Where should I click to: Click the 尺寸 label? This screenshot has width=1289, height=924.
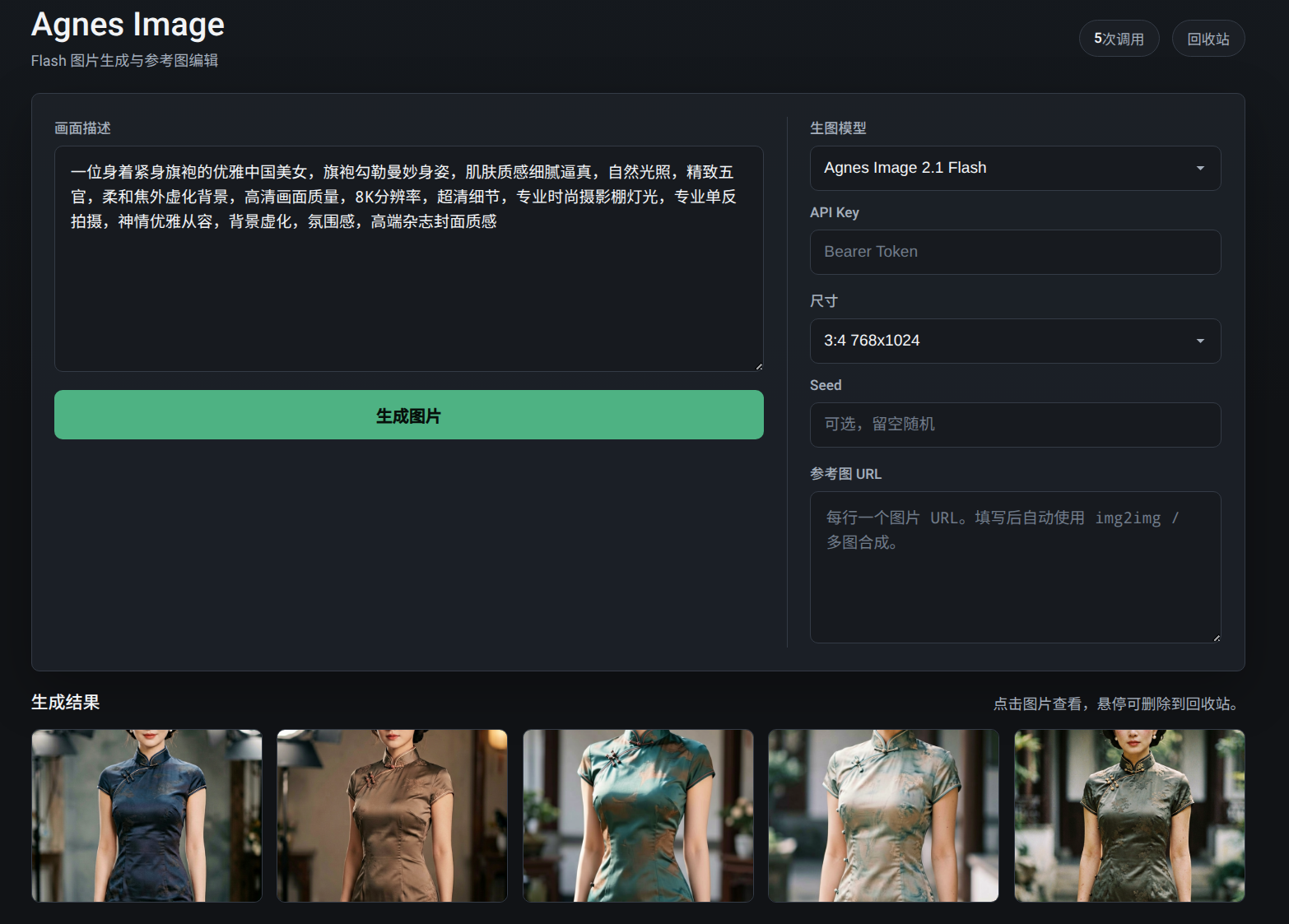[824, 300]
